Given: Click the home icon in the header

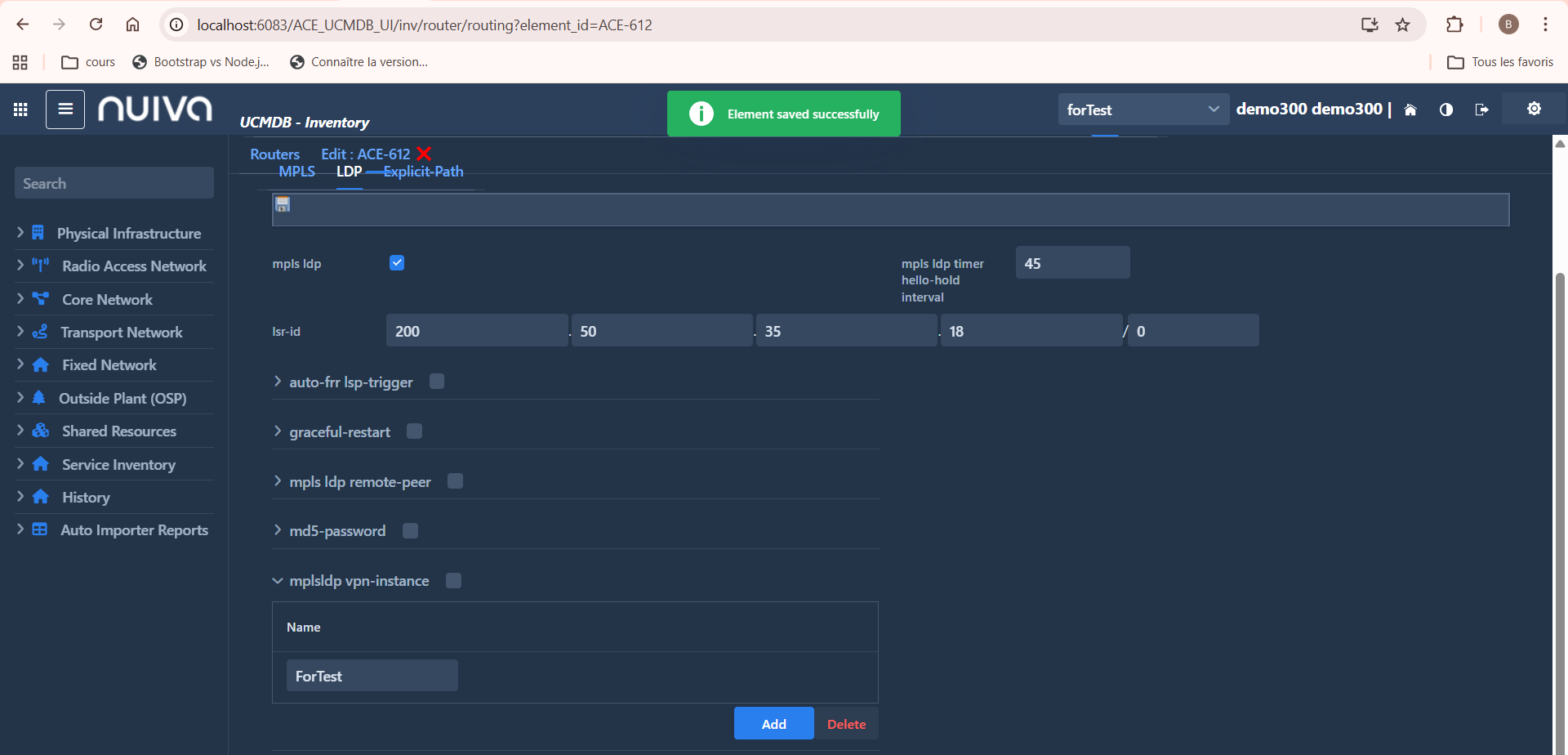Looking at the screenshot, I should [1410, 109].
